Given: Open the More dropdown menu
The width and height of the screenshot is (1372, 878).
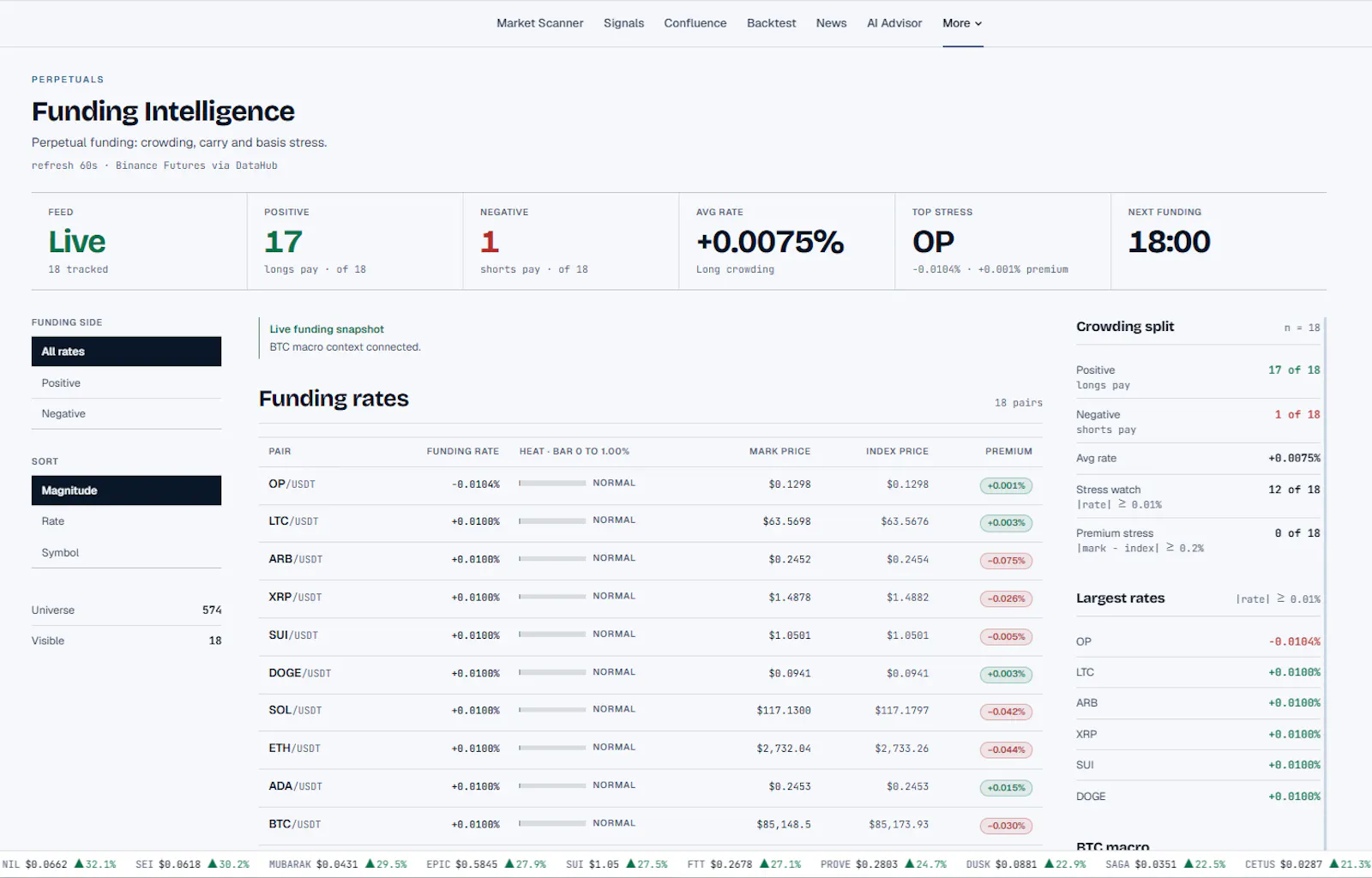Looking at the screenshot, I should 962,23.
